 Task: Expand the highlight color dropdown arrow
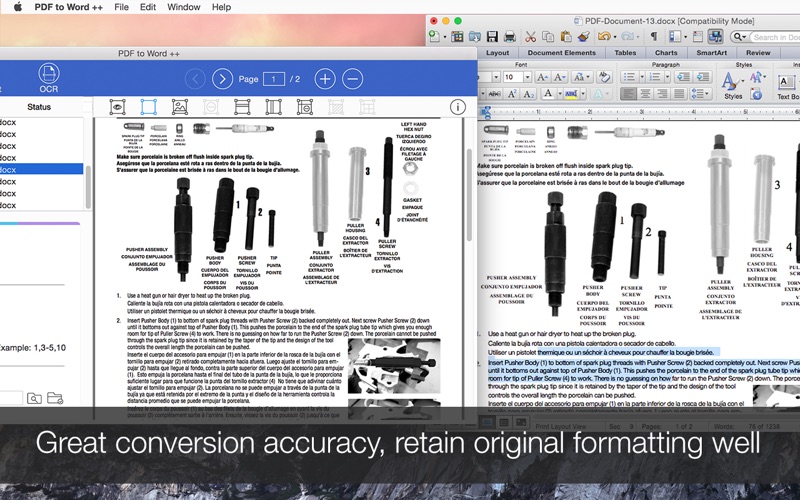pos(583,94)
